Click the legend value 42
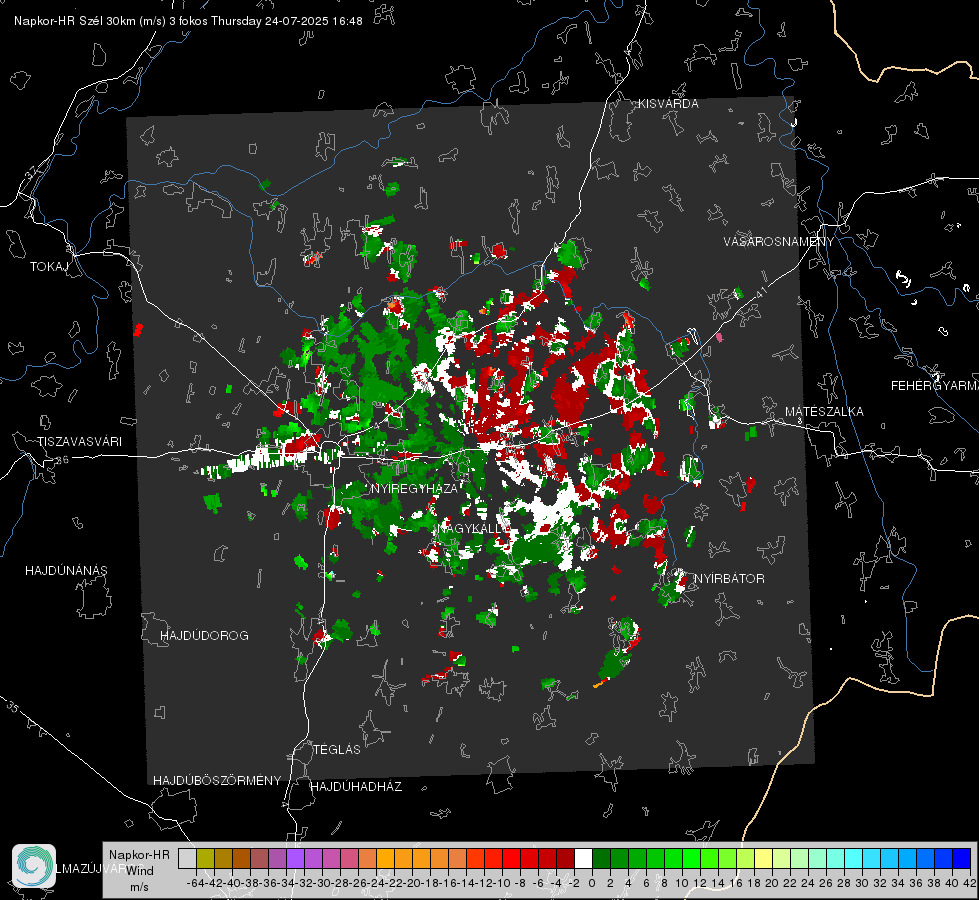 [x=969, y=883]
